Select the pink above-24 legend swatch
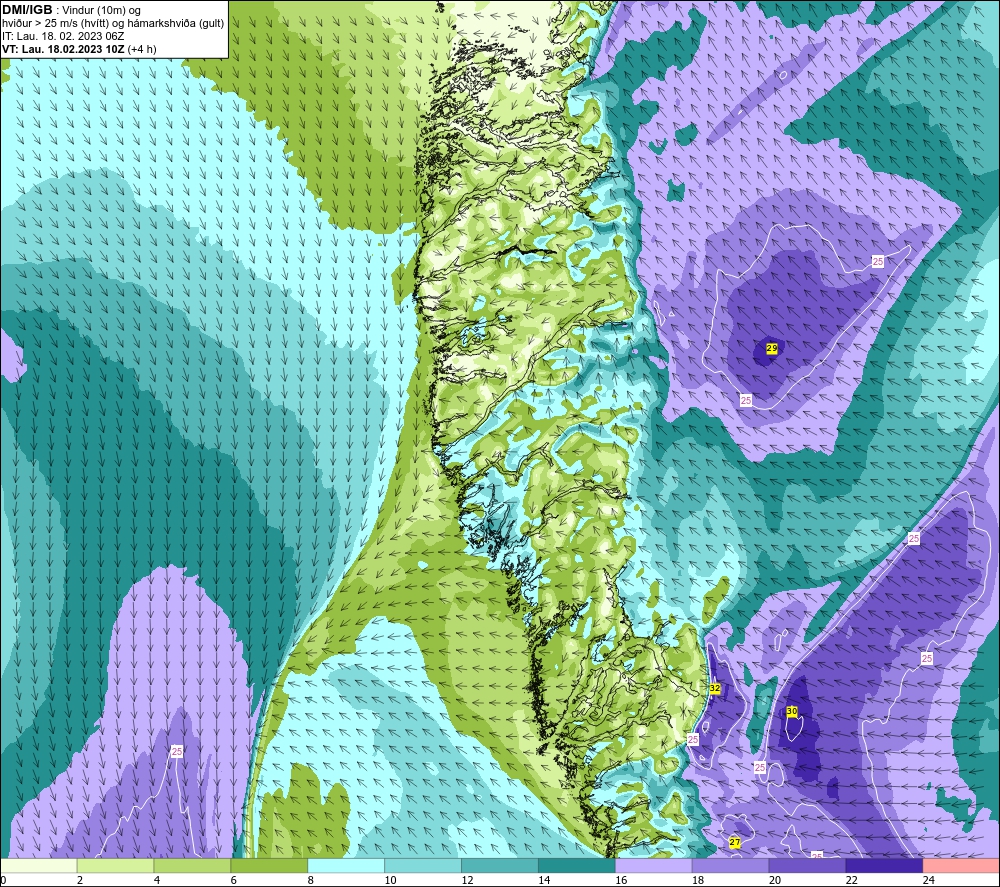 click(x=961, y=865)
